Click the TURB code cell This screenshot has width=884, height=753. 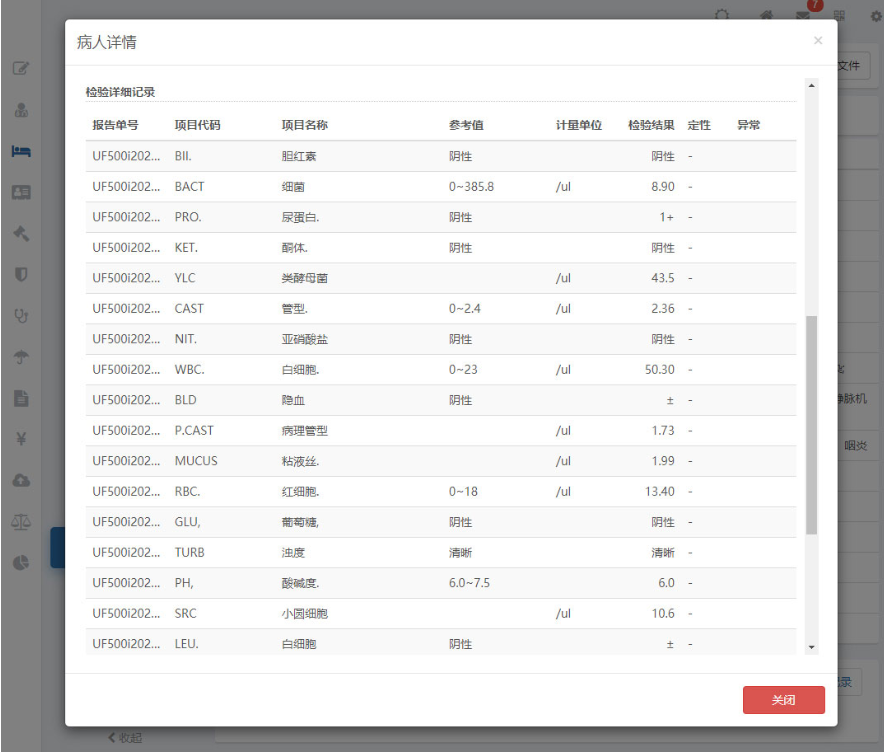(189, 552)
